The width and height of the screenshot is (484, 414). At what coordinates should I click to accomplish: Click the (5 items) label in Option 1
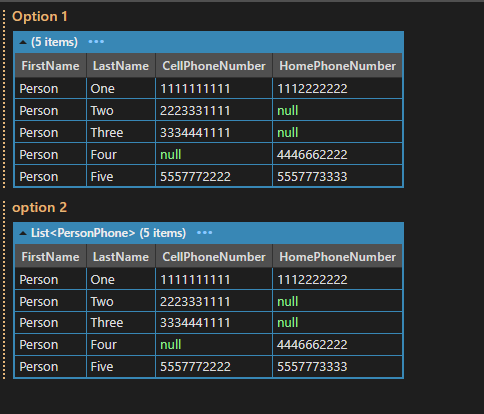(54, 42)
